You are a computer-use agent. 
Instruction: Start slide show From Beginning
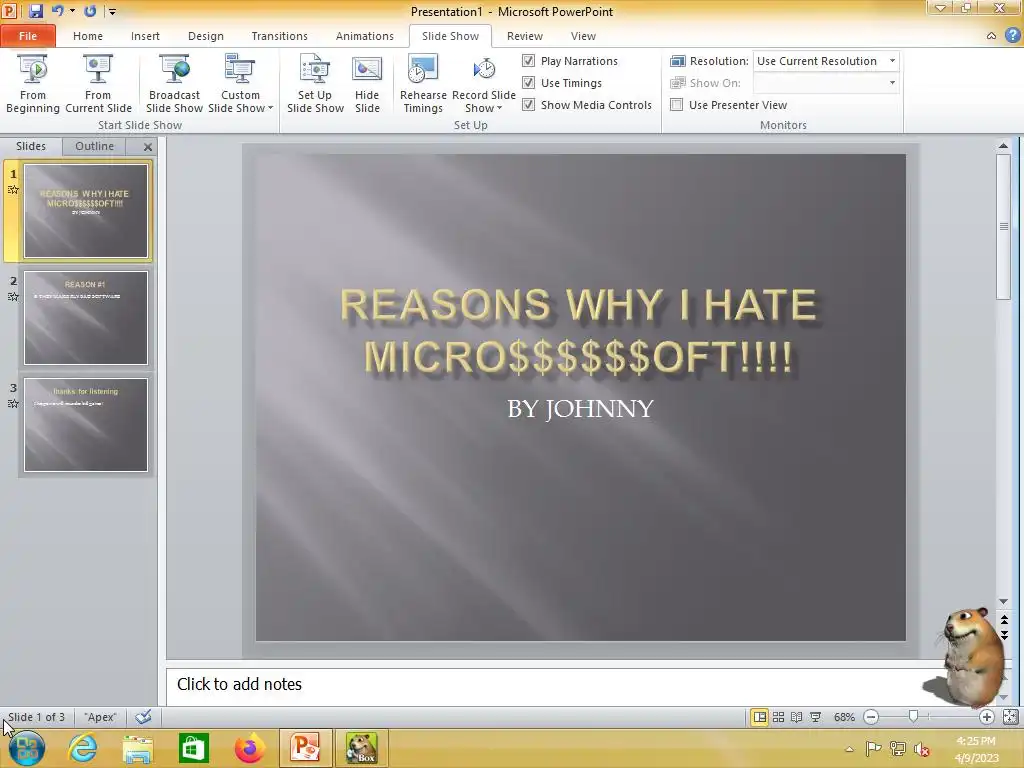click(x=33, y=84)
